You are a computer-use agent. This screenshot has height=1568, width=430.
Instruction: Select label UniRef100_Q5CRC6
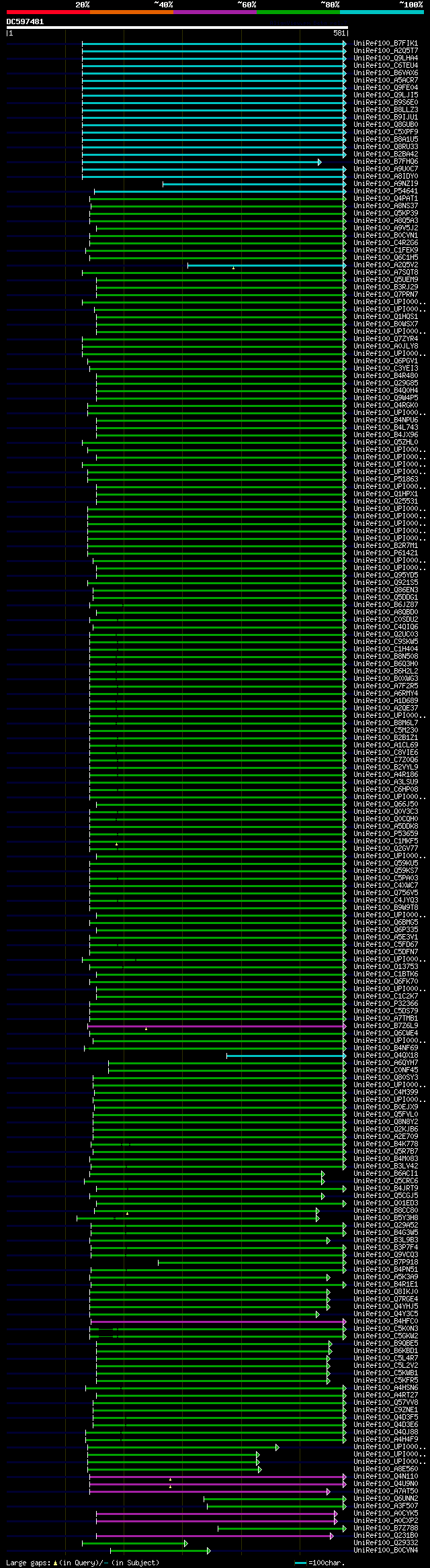[x=386, y=1181]
